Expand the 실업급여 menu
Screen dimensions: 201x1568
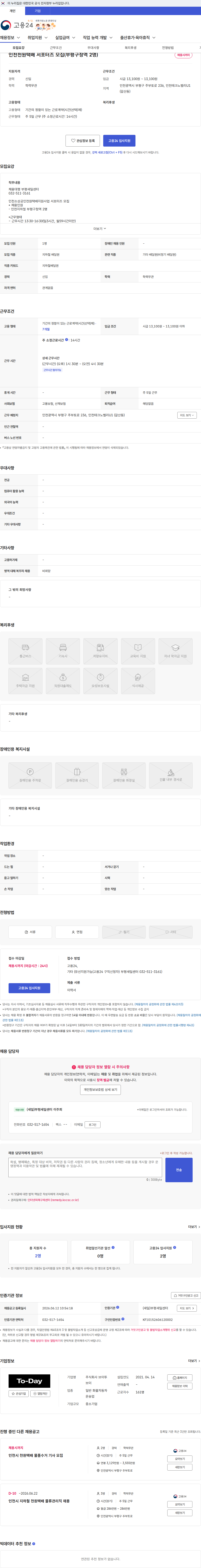click(x=65, y=38)
